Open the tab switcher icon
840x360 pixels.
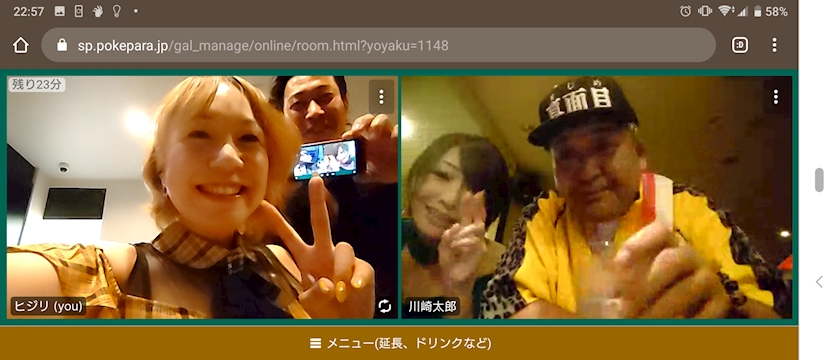pos(740,45)
